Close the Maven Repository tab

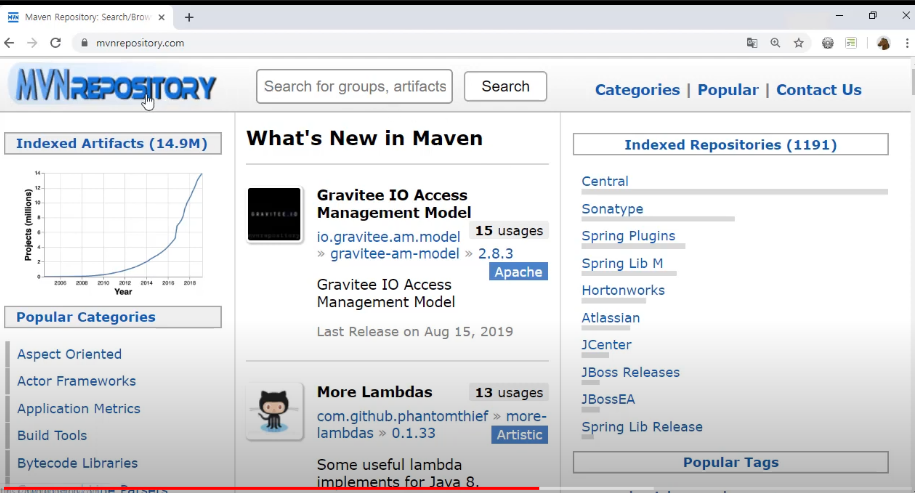click(161, 18)
